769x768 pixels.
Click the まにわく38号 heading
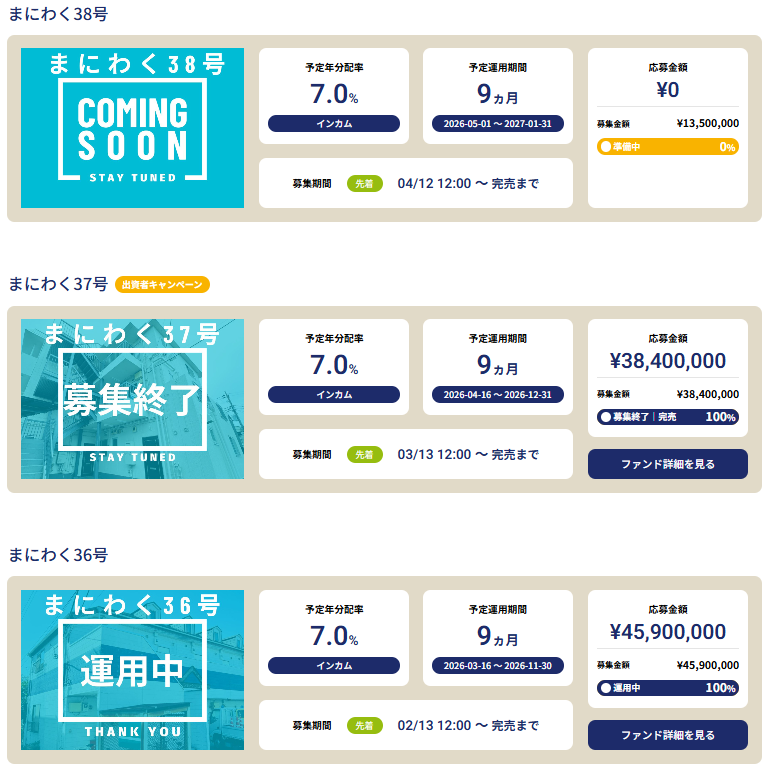tap(58, 14)
